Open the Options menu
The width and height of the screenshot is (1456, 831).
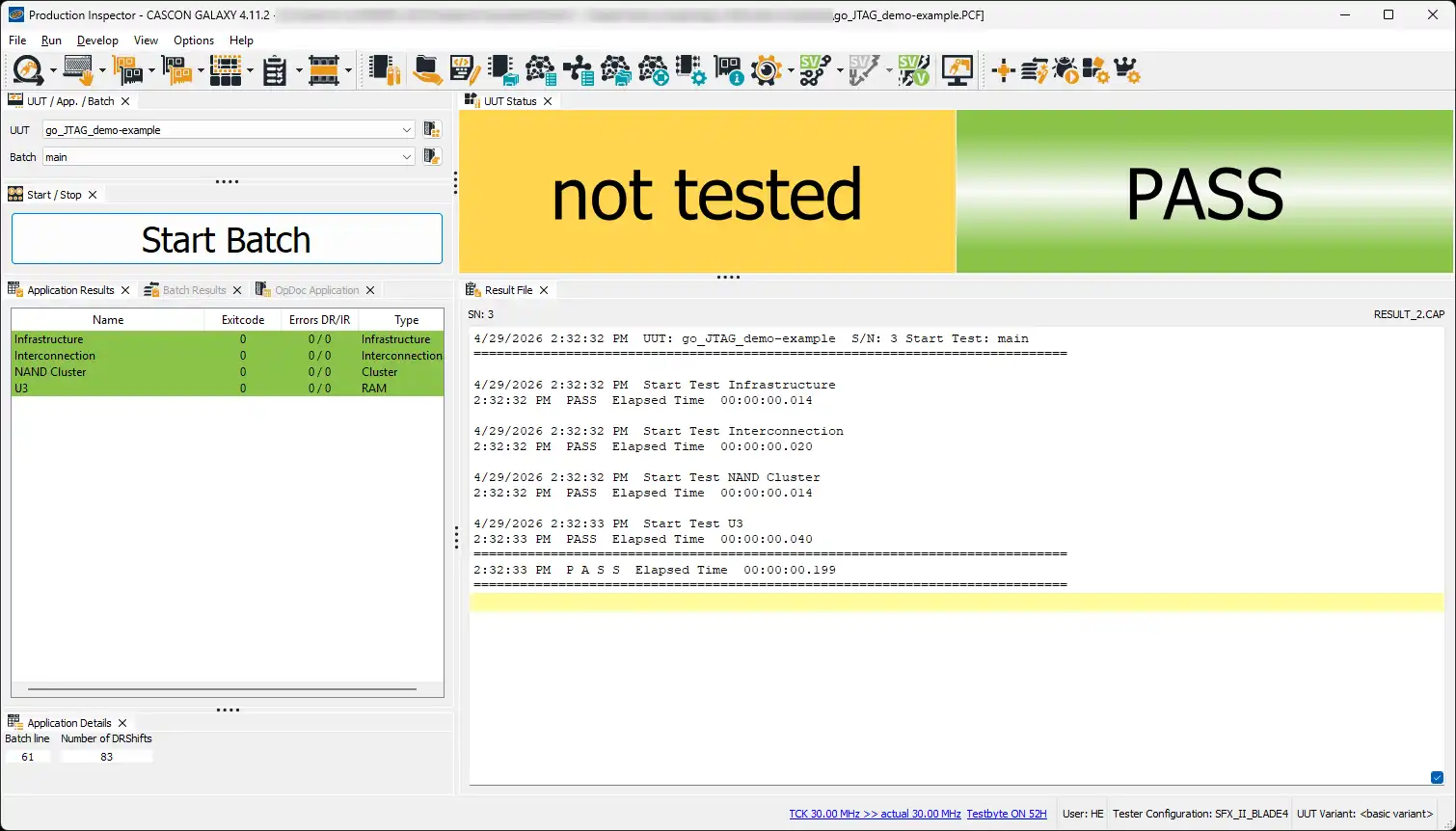(x=194, y=40)
